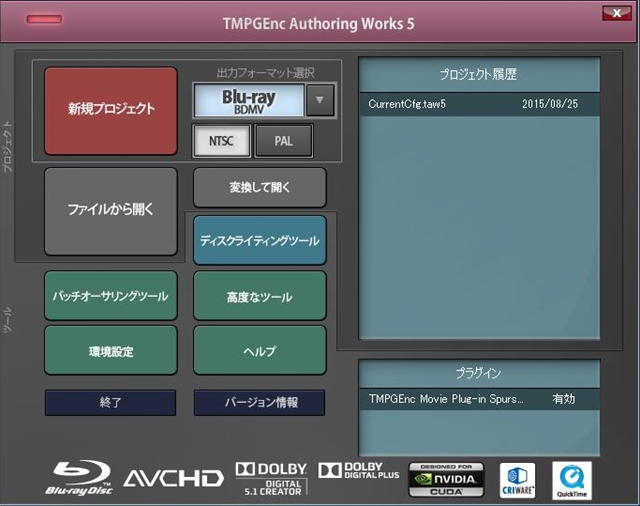The width and height of the screenshot is (640, 506).
Task: Click Dolby Digital 5.1 Creator logo
Action: coord(271,479)
